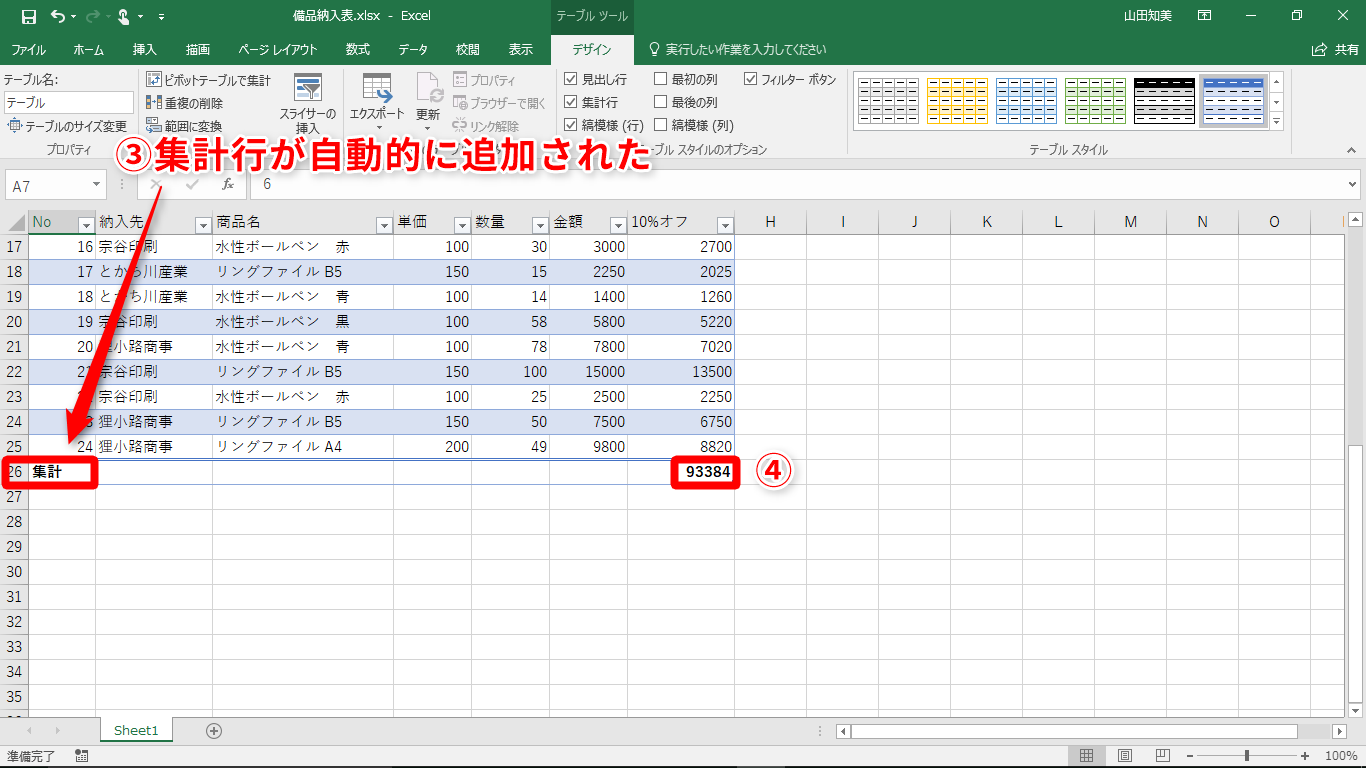Open the 山田知美 account name
The image size is (1366, 768).
[1148, 16]
